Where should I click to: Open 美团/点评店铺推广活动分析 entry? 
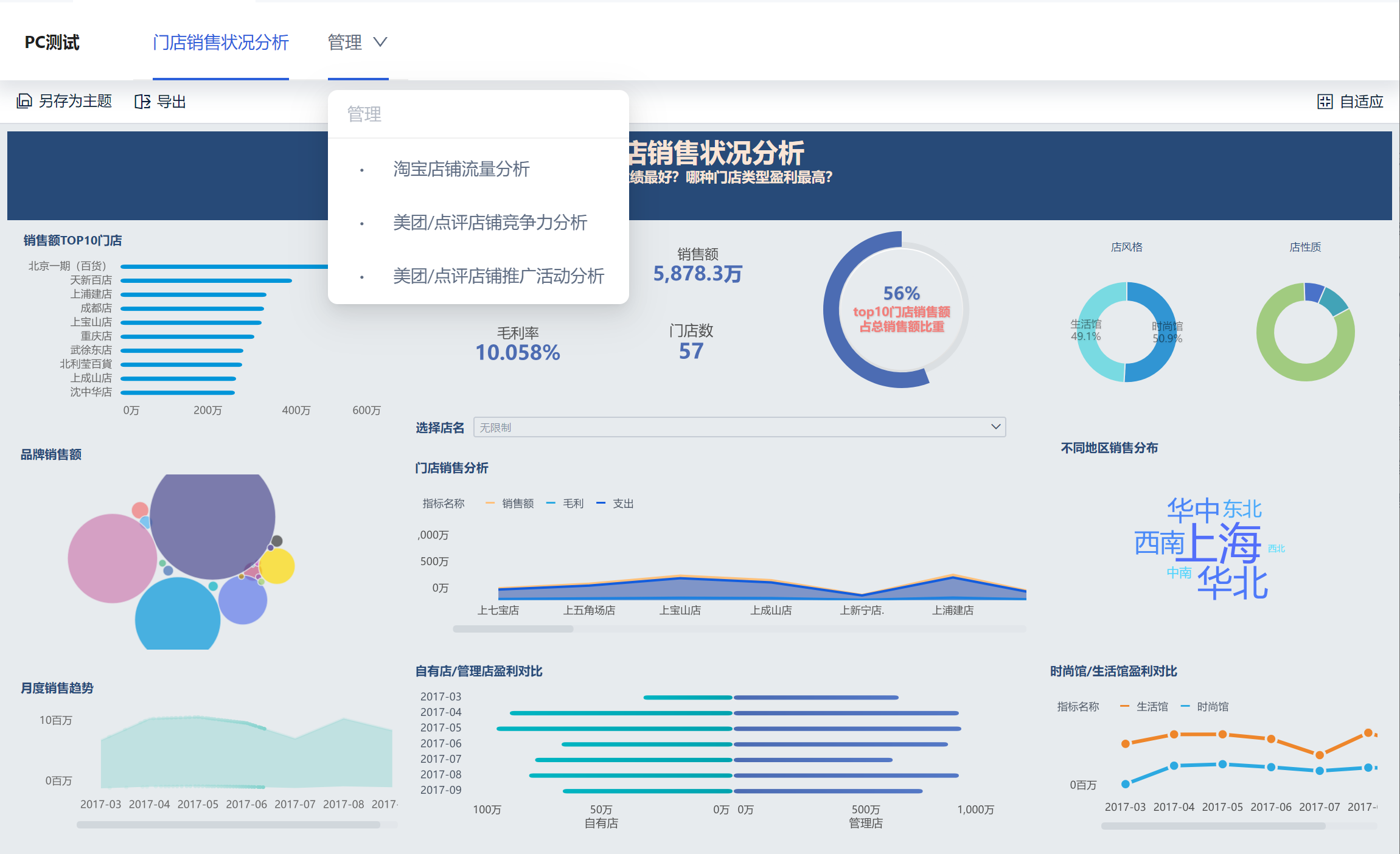point(498,276)
